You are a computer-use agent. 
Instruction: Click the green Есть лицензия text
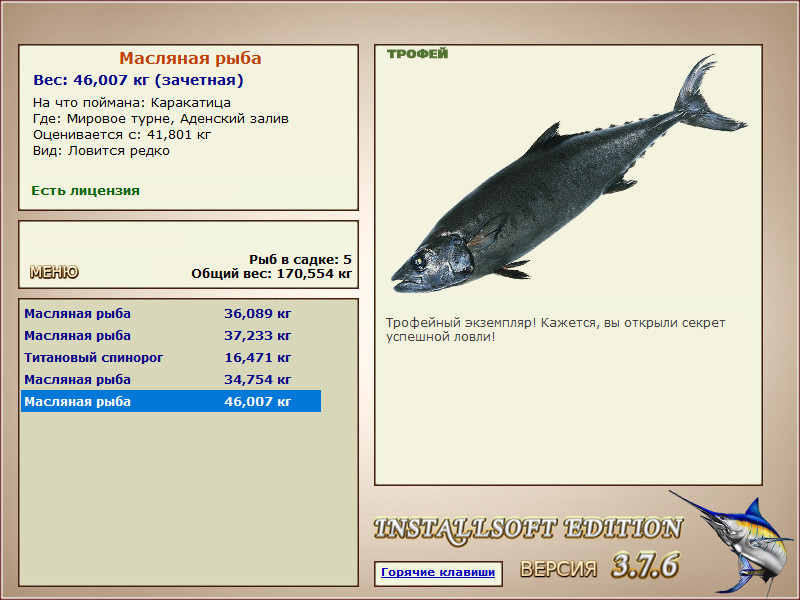point(85,190)
